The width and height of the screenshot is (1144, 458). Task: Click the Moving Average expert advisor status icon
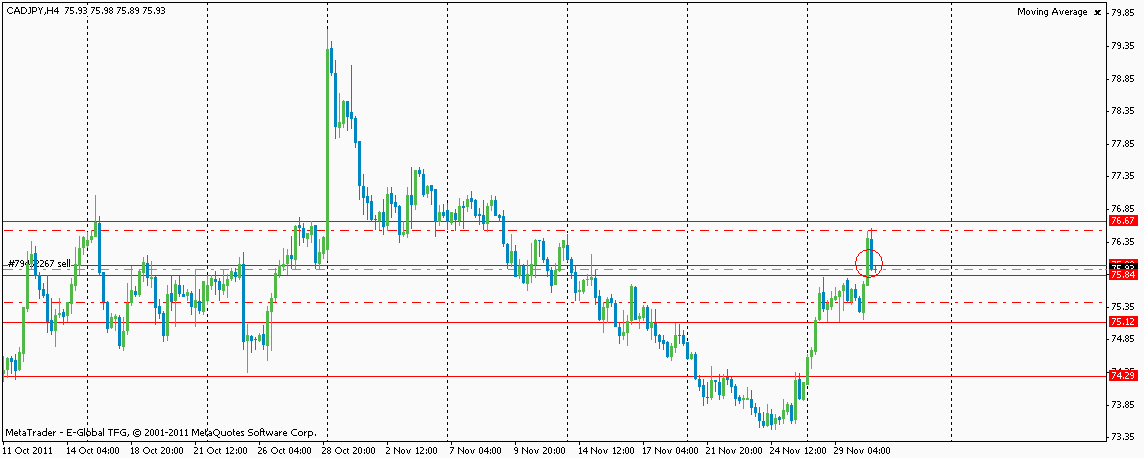click(1097, 12)
